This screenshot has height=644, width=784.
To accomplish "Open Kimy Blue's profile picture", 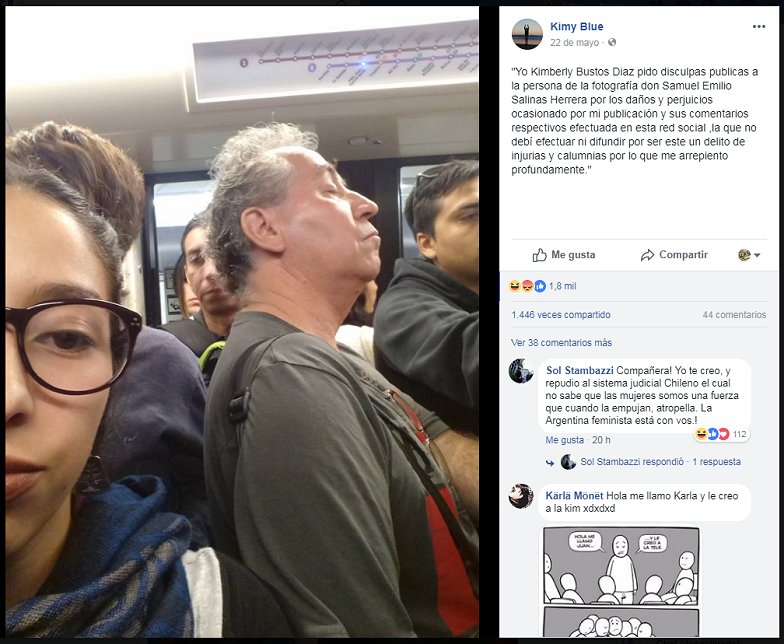I will pos(527,34).
